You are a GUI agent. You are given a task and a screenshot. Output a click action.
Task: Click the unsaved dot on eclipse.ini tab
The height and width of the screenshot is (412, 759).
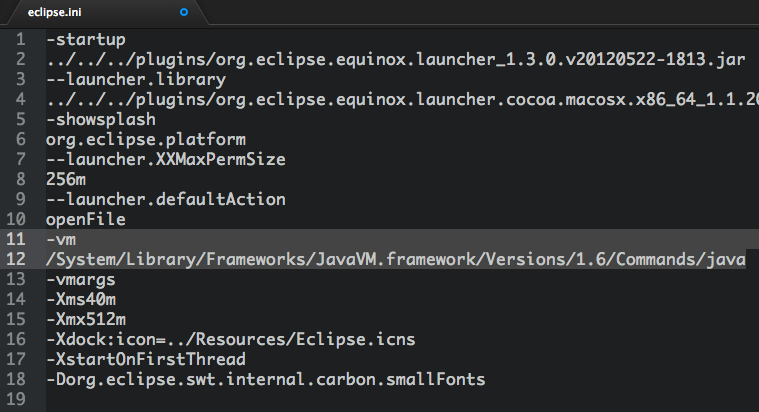(x=184, y=12)
